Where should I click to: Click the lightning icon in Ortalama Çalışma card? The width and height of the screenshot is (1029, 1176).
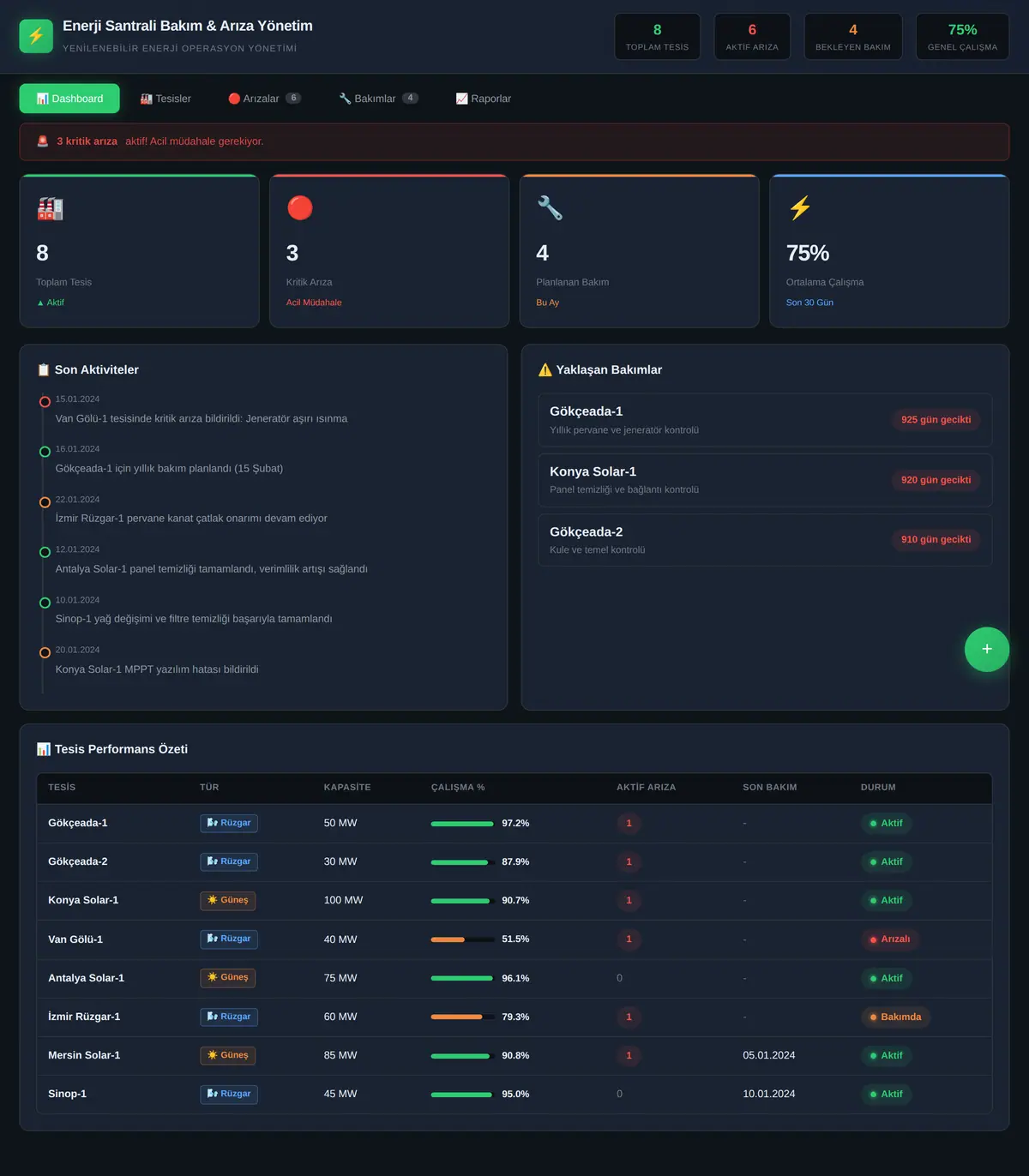click(800, 208)
